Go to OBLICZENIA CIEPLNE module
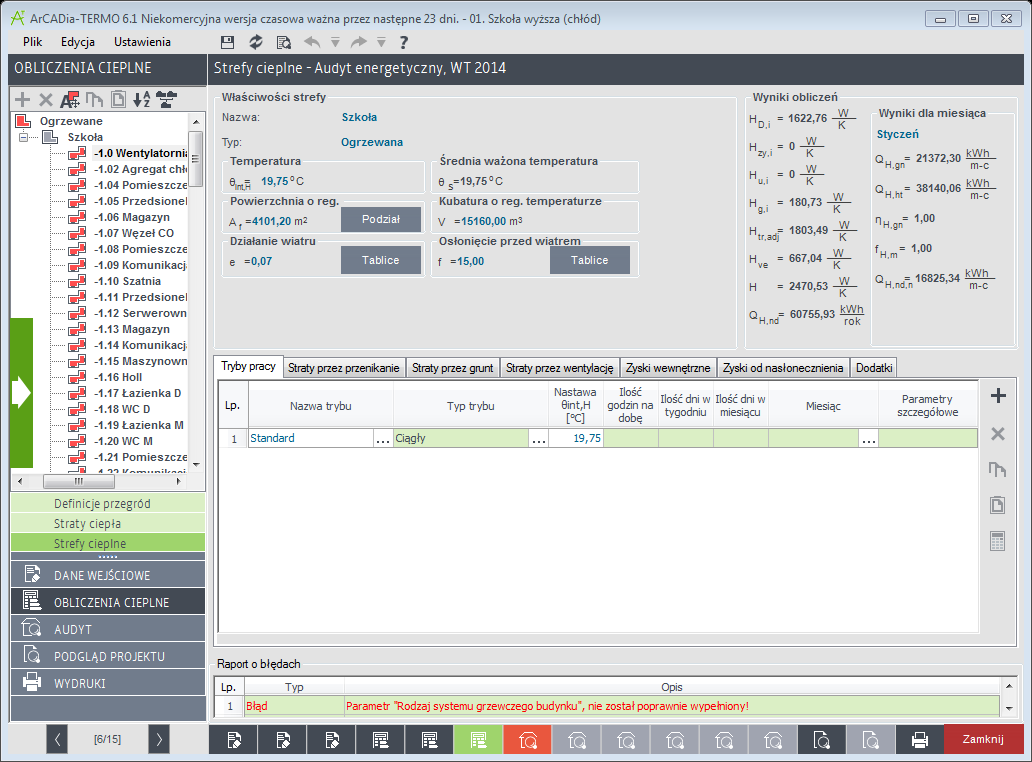 (108, 601)
